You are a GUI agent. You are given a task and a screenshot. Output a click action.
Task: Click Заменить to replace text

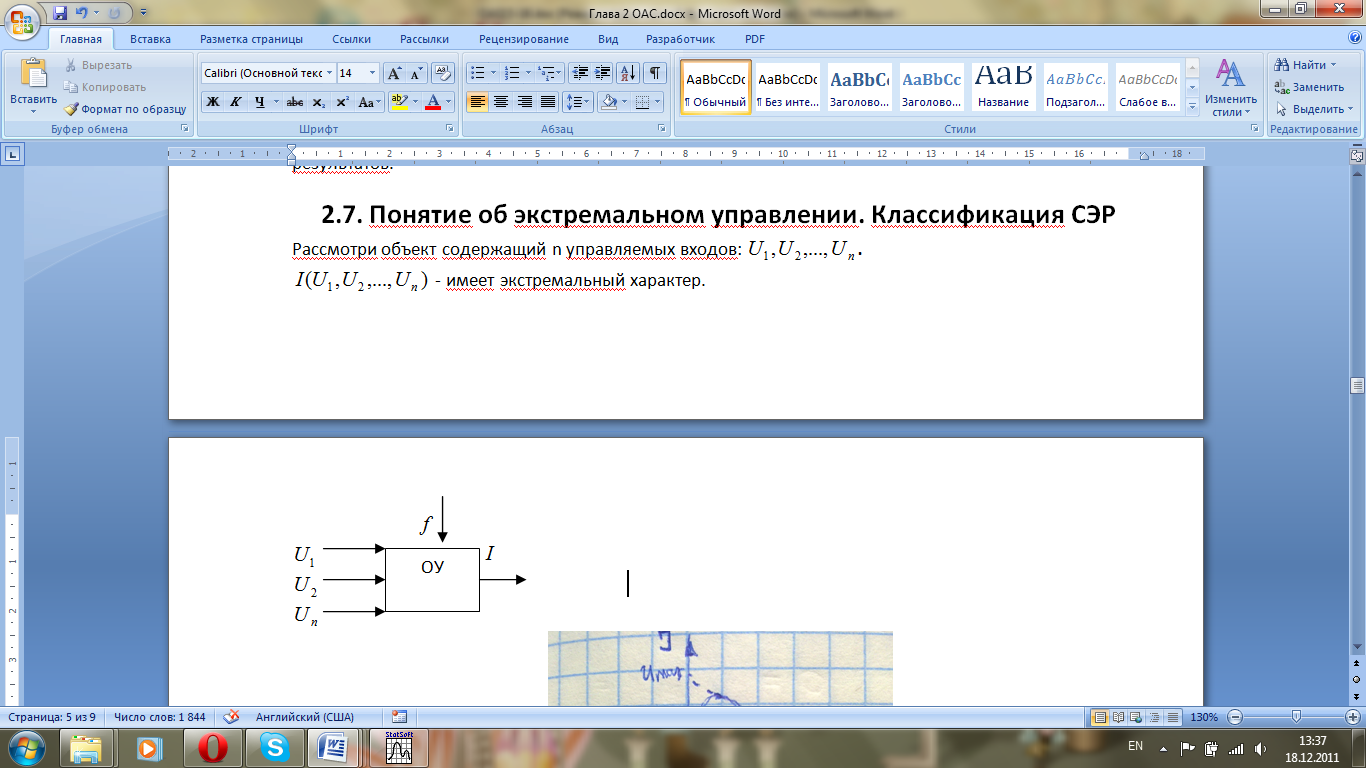(x=1309, y=87)
